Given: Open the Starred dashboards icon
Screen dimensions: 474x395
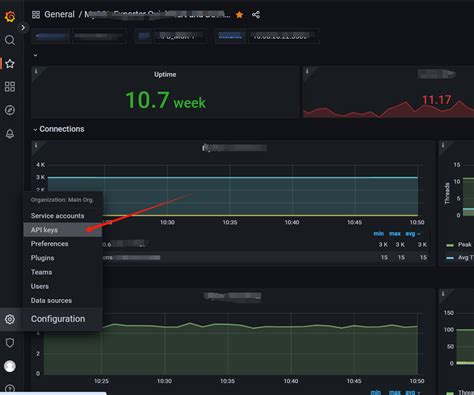Looking at the screenshot, I should pyautogui.click(x=10, y=63).
